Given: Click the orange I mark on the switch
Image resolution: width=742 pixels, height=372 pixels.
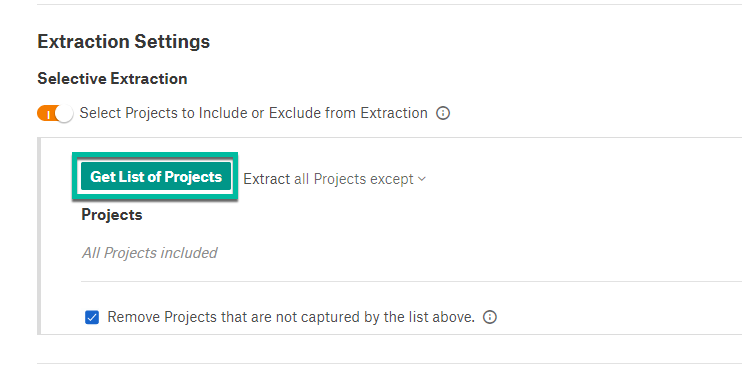Looking at the screenshot, I should (x=48, y=115).
